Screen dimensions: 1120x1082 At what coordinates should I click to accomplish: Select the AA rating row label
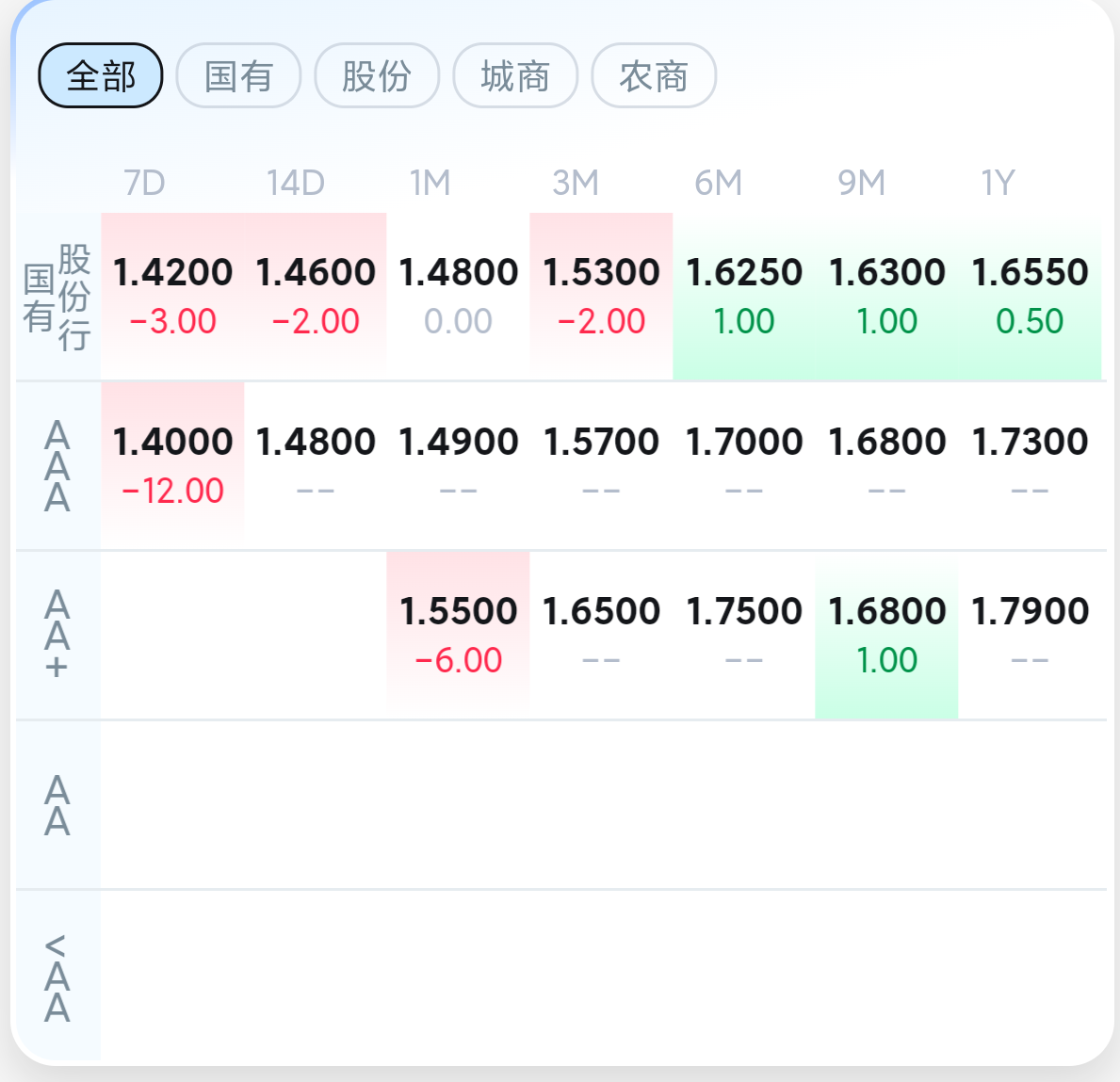point(57,805)
